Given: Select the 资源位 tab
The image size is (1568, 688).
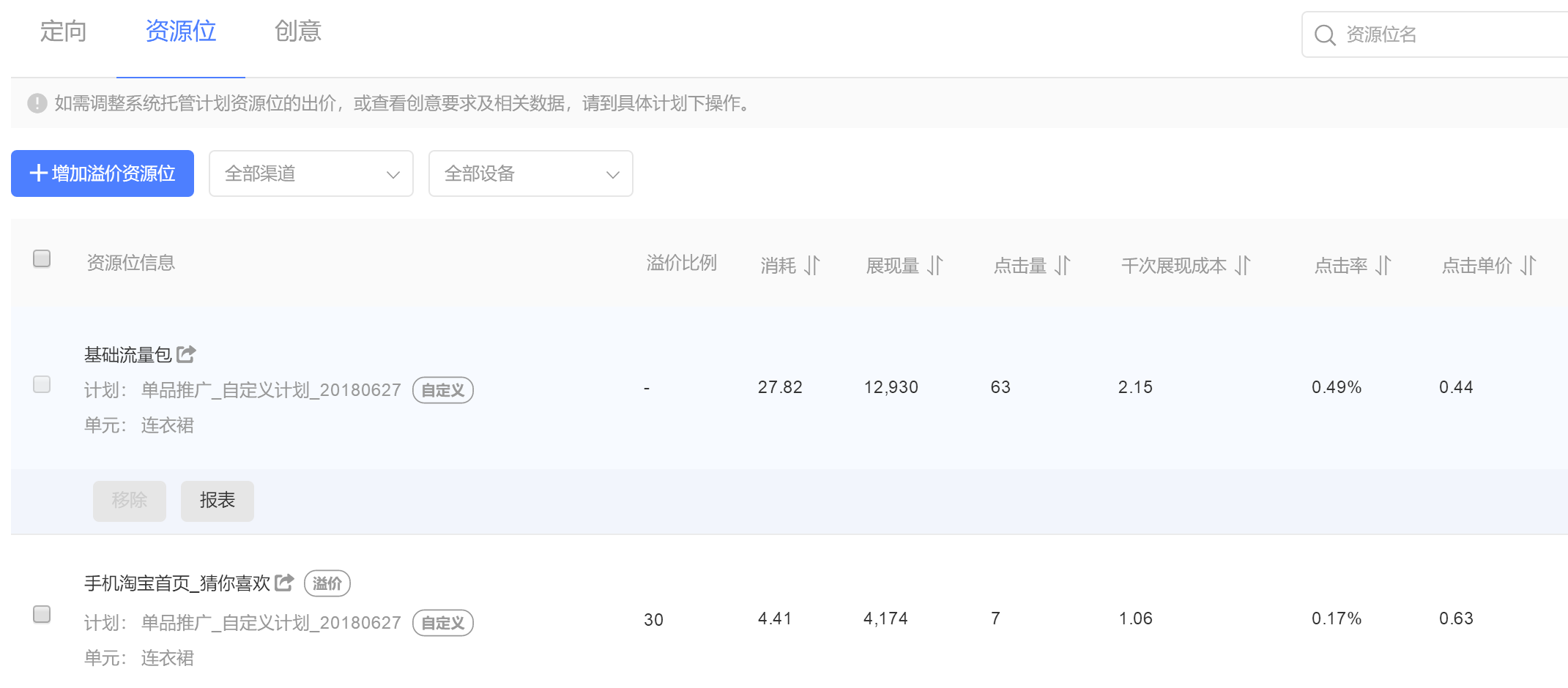Looking at the screenshot, I should pos(181,31).
